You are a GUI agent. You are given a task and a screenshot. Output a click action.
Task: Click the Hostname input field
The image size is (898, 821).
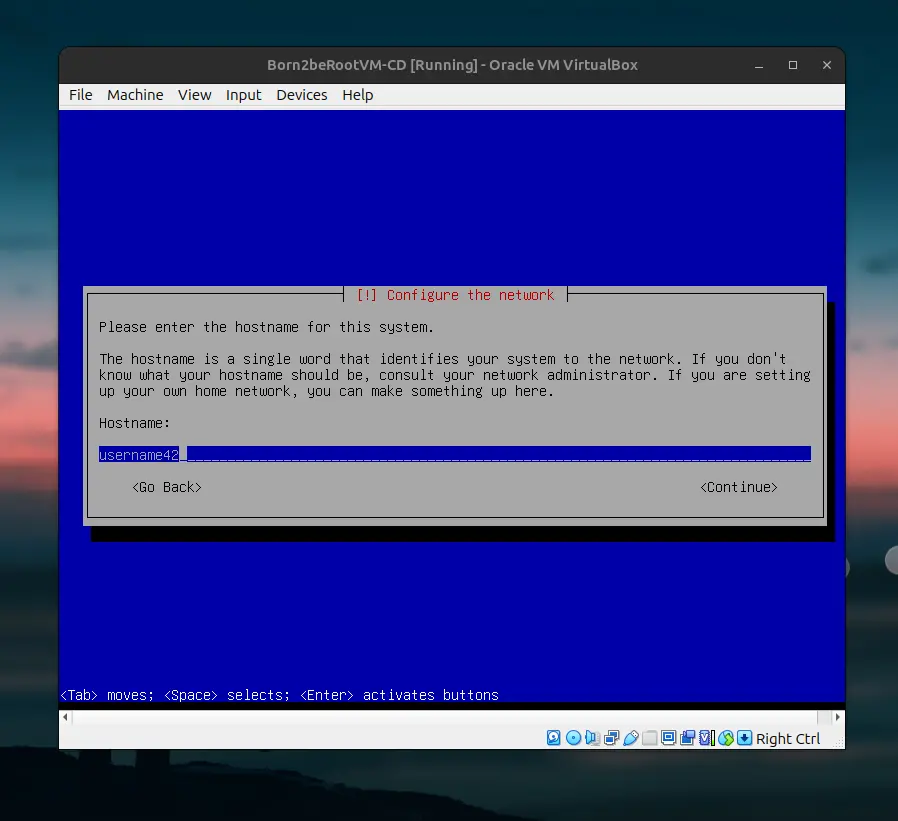pyautogui.click(x=454, y=455)
